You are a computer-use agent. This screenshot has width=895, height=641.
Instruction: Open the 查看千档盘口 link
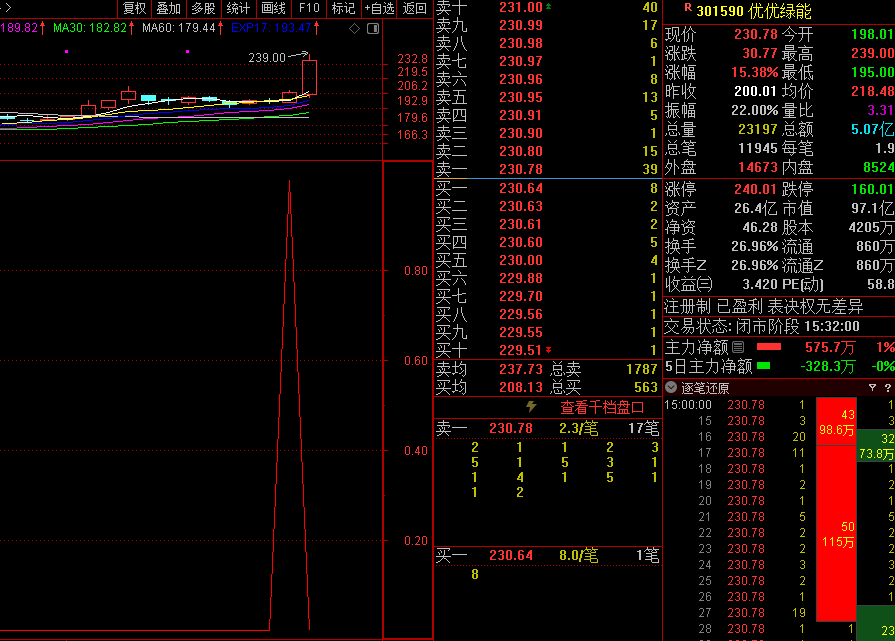tap(601, 407)
